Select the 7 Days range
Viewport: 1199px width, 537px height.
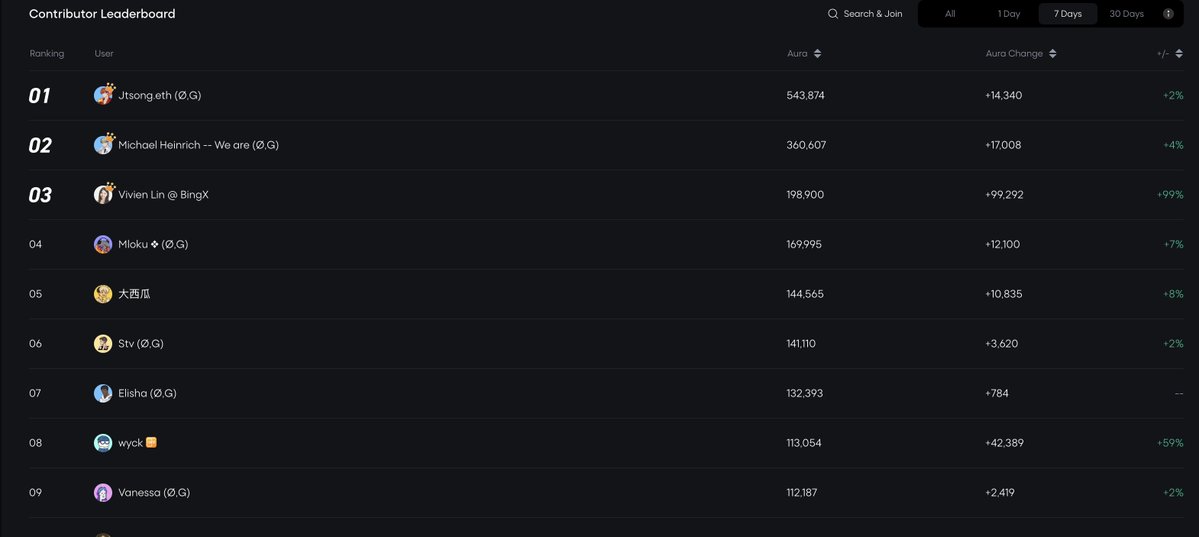[1067, 14]
